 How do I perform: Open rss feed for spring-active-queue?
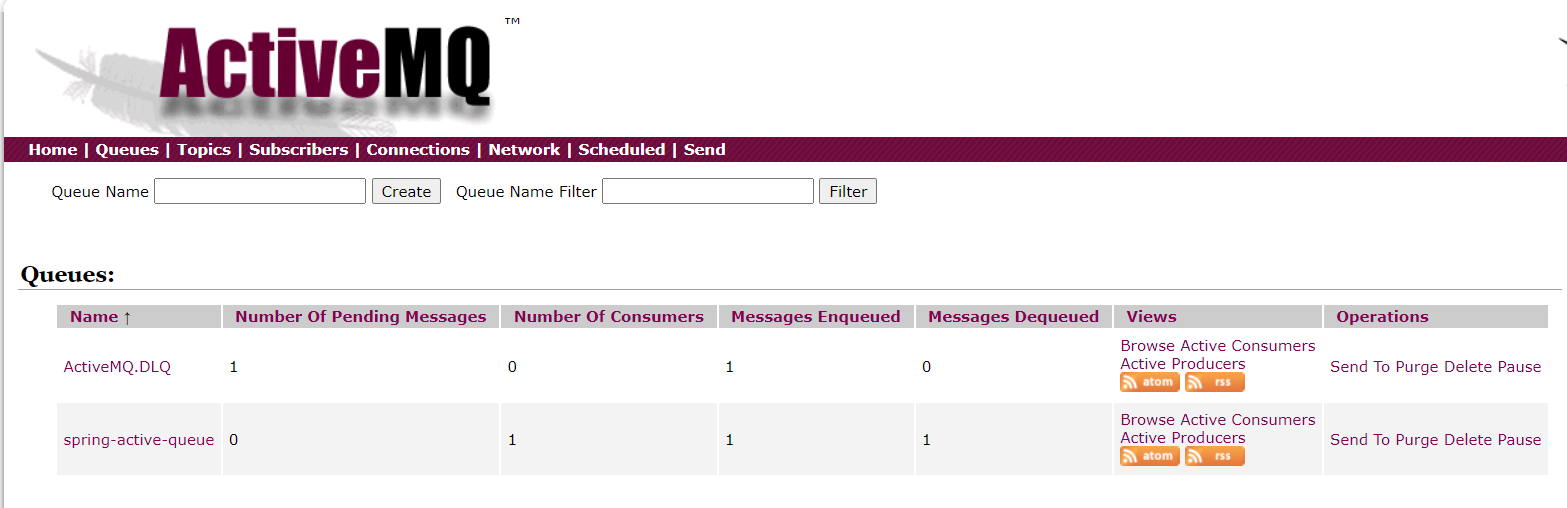point(1214,456)
